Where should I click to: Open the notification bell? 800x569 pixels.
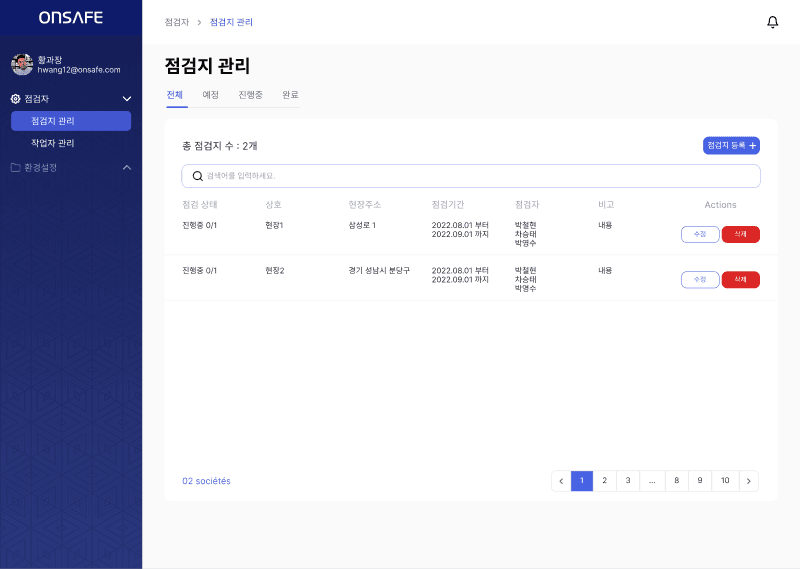772,22
